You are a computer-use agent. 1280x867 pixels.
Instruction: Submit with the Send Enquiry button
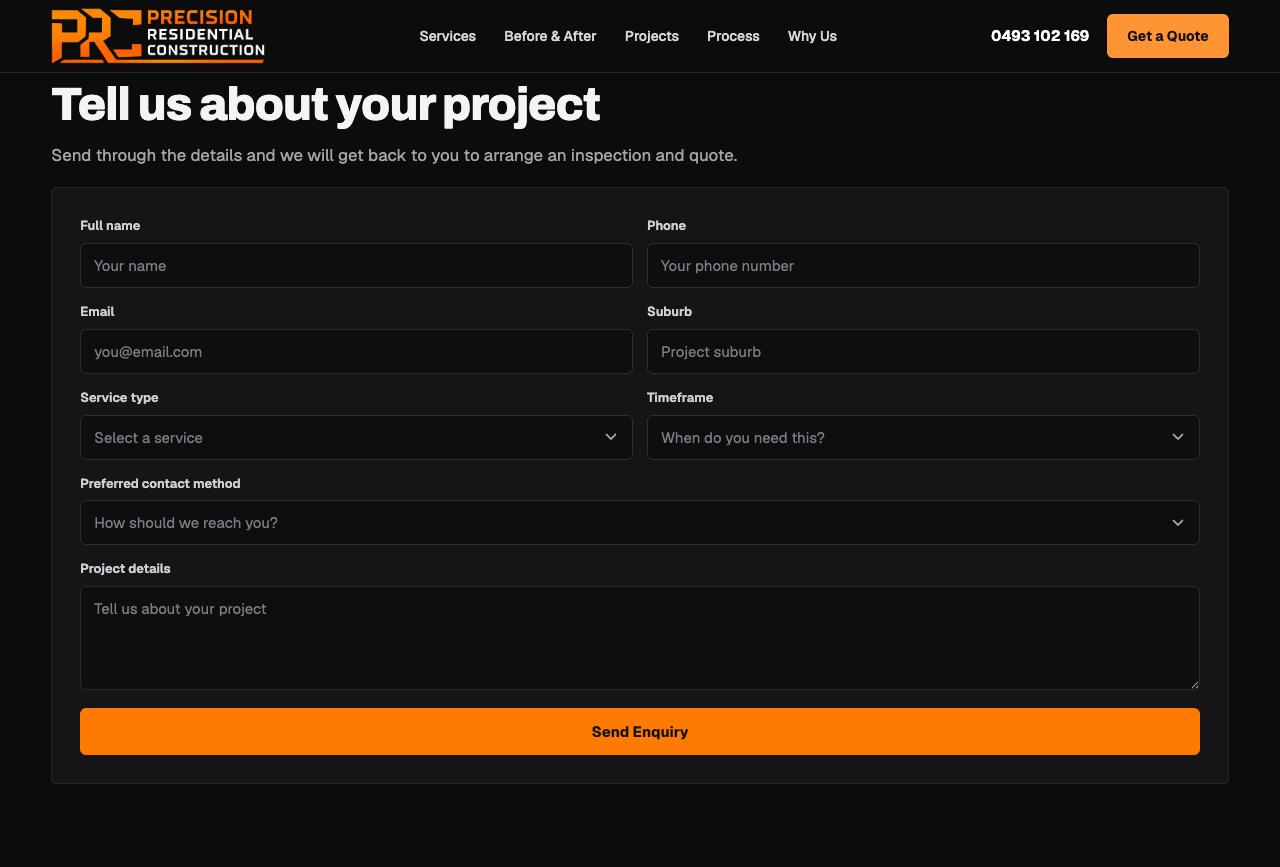(640, 732)
